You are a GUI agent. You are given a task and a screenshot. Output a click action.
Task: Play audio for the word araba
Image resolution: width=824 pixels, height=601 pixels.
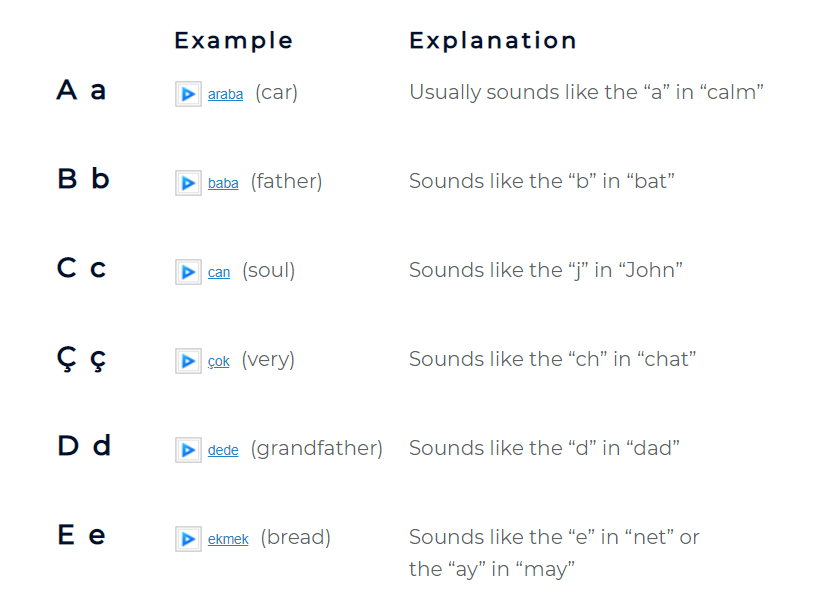[188, 95]
